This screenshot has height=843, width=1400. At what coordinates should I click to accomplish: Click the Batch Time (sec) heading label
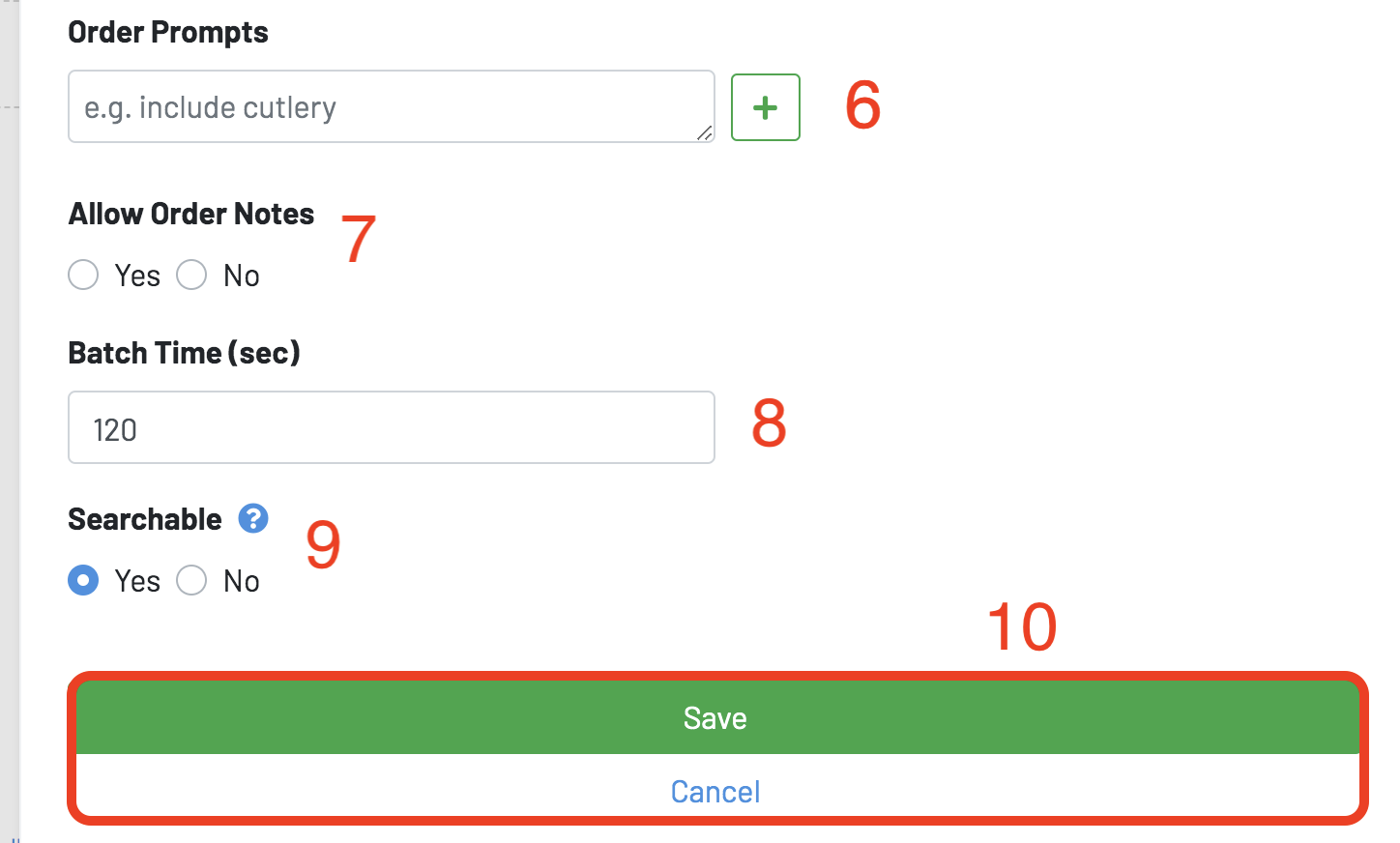point(185,353)
